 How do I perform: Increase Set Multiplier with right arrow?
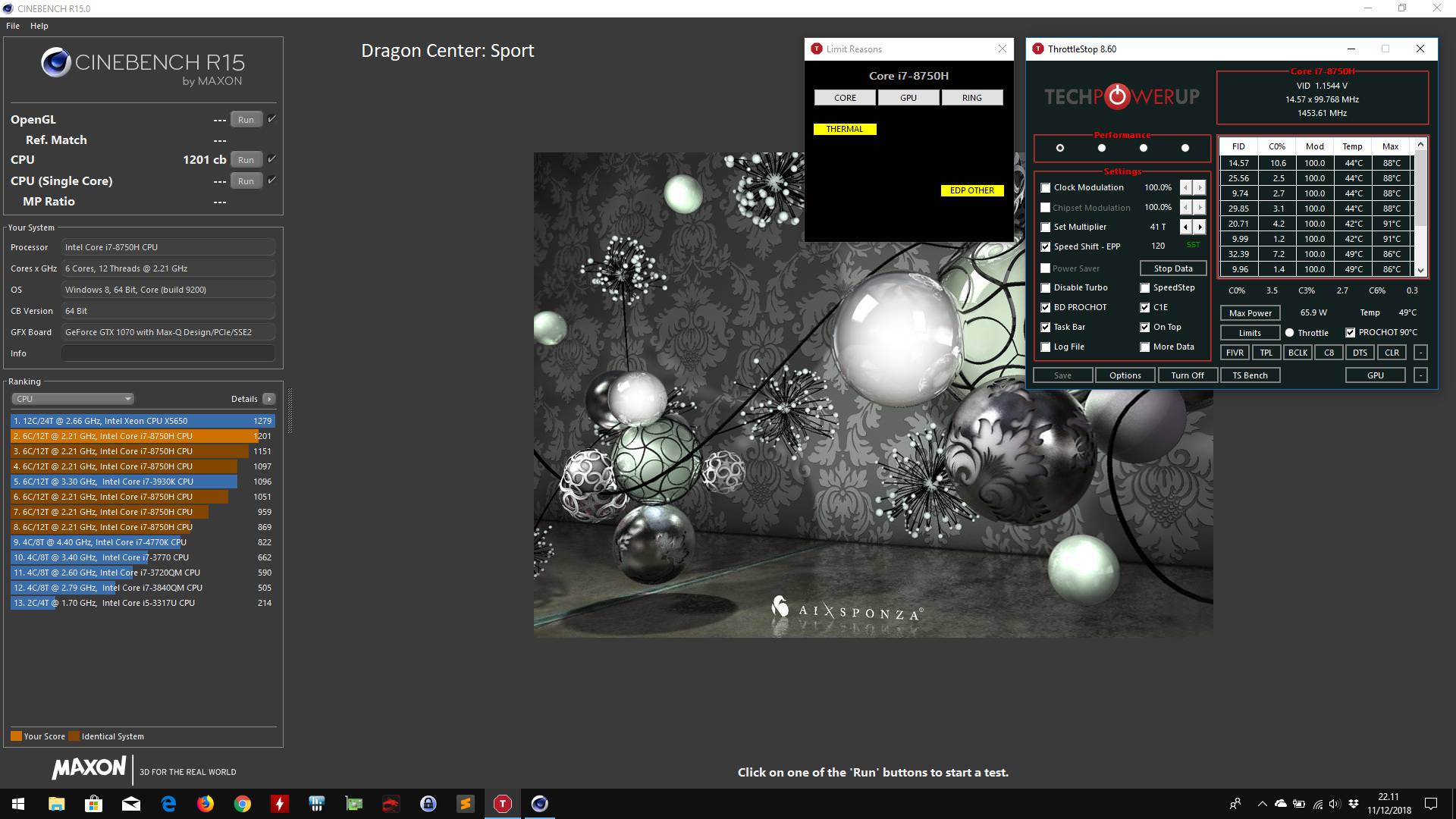1200,227
